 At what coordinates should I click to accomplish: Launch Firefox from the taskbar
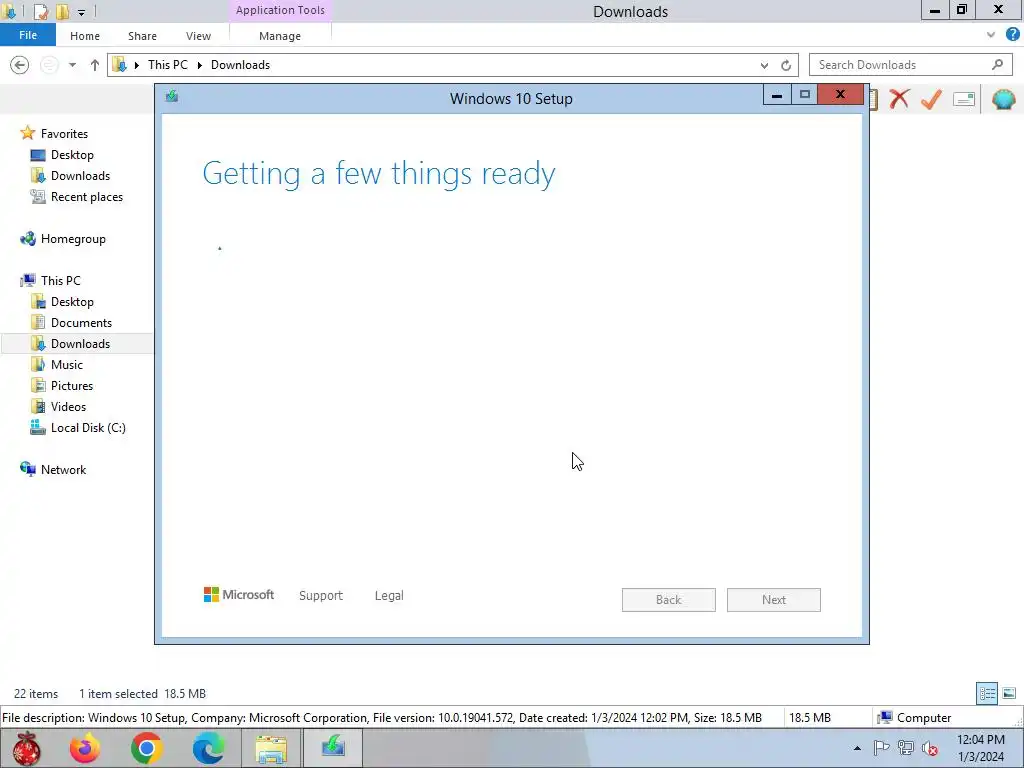(x=86, y=748)
